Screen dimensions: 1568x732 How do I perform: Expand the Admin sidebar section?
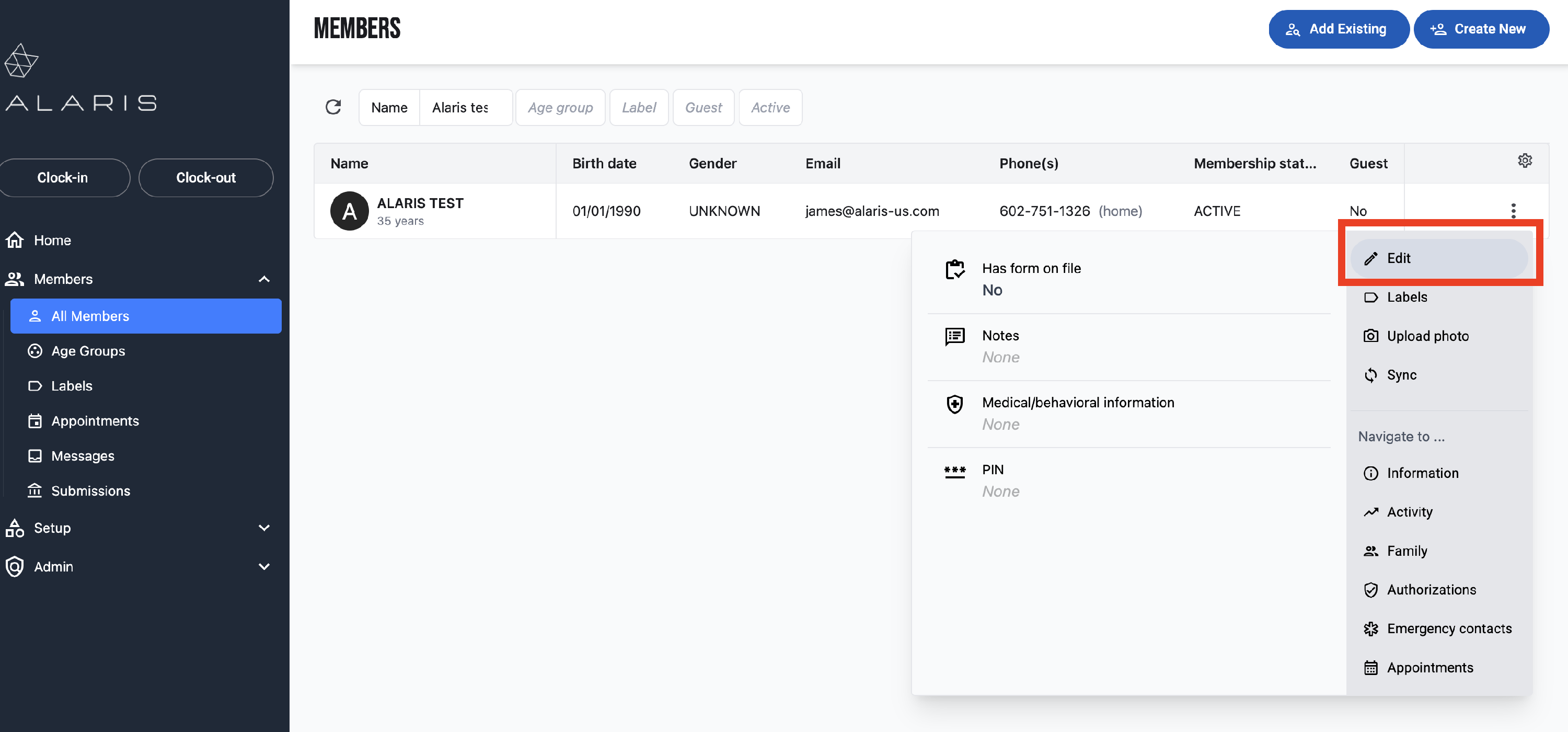click(x=263, y=566)
